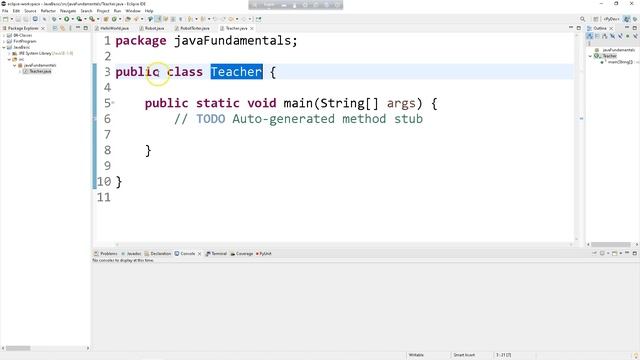Expand the BK-Classes project
640x360 pixels.
[4, 36]
